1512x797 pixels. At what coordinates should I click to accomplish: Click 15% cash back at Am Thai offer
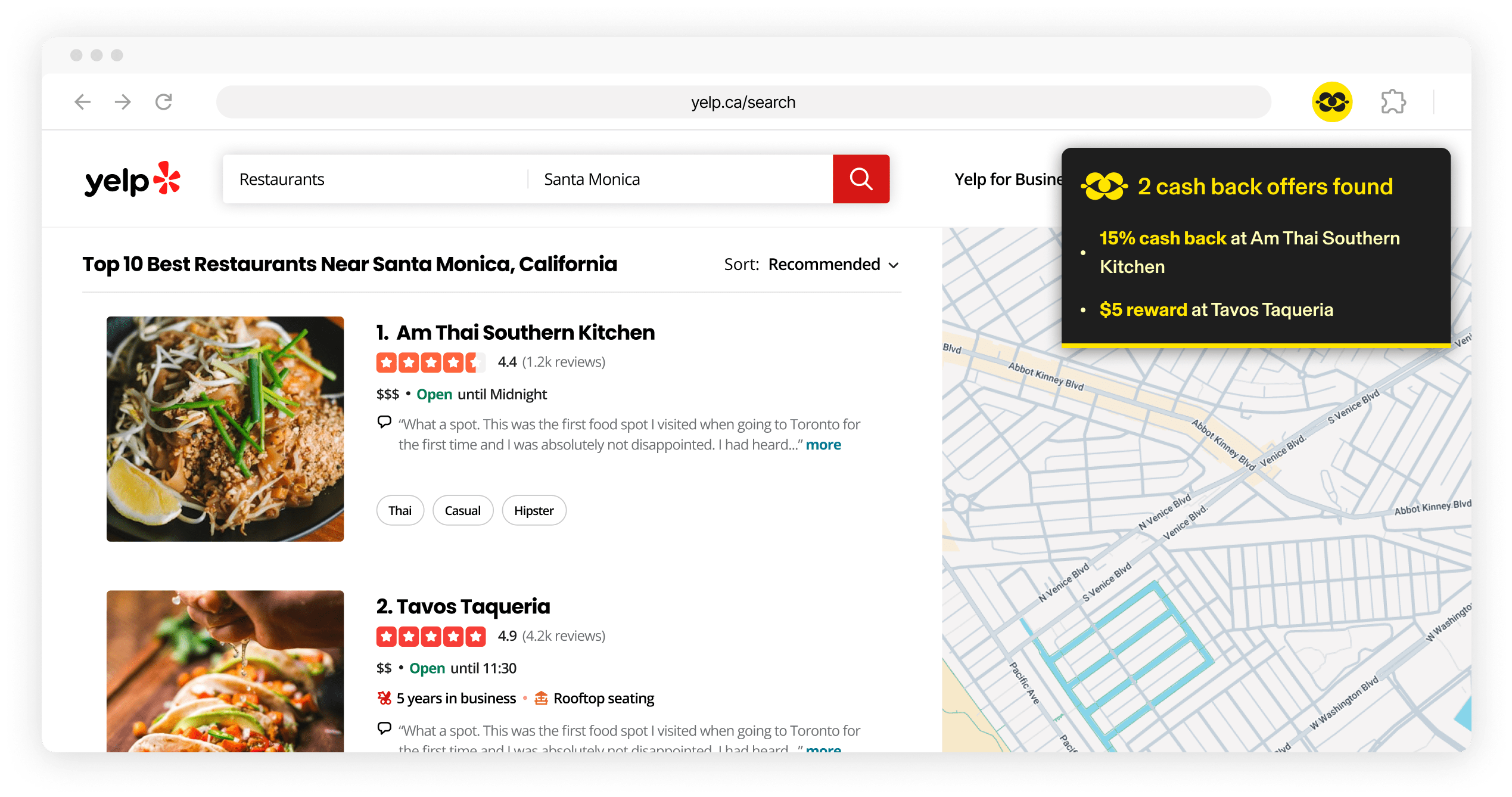pos(1249,252)
